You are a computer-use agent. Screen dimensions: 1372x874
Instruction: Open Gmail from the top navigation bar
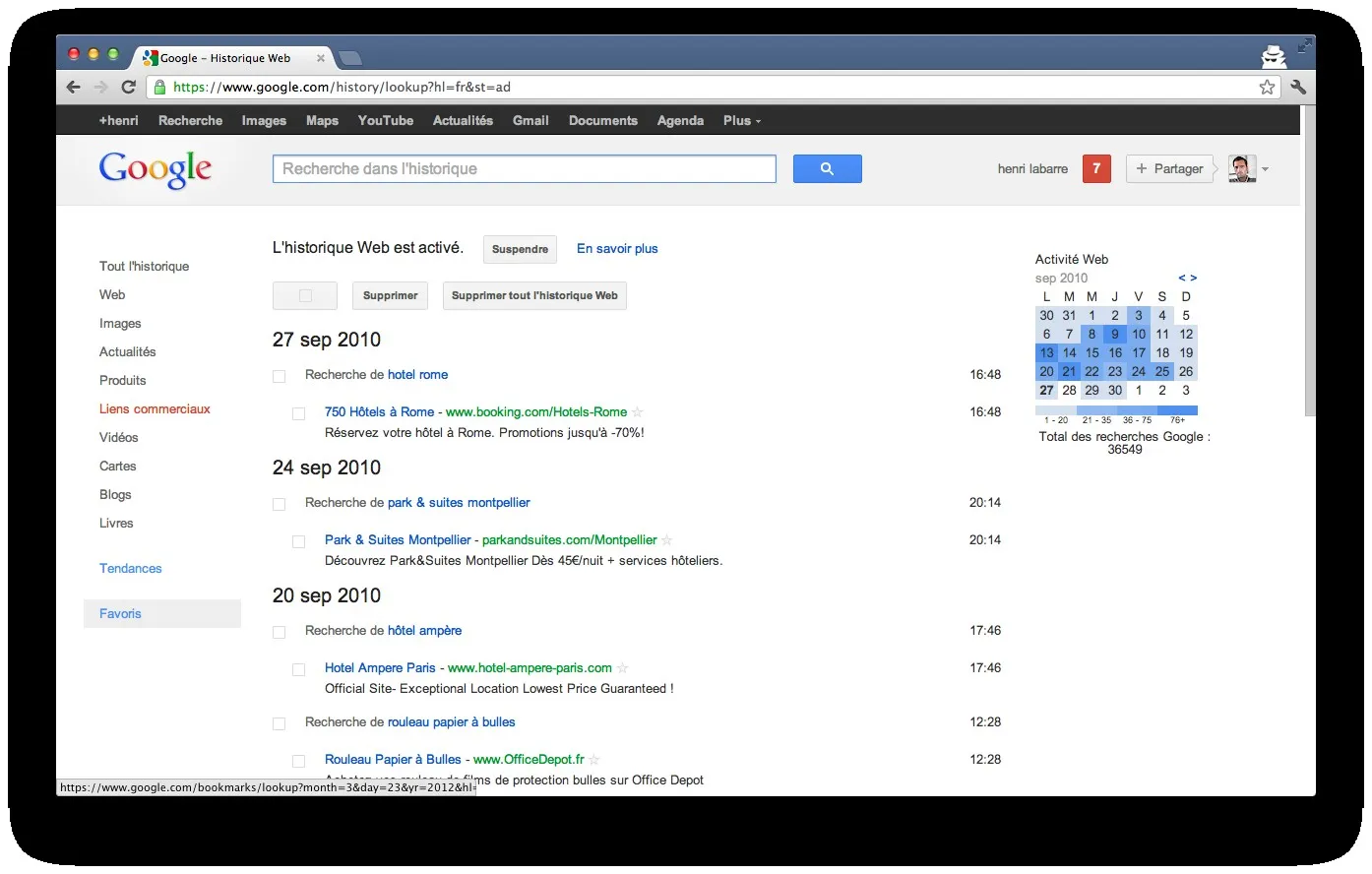pos(530,120)
